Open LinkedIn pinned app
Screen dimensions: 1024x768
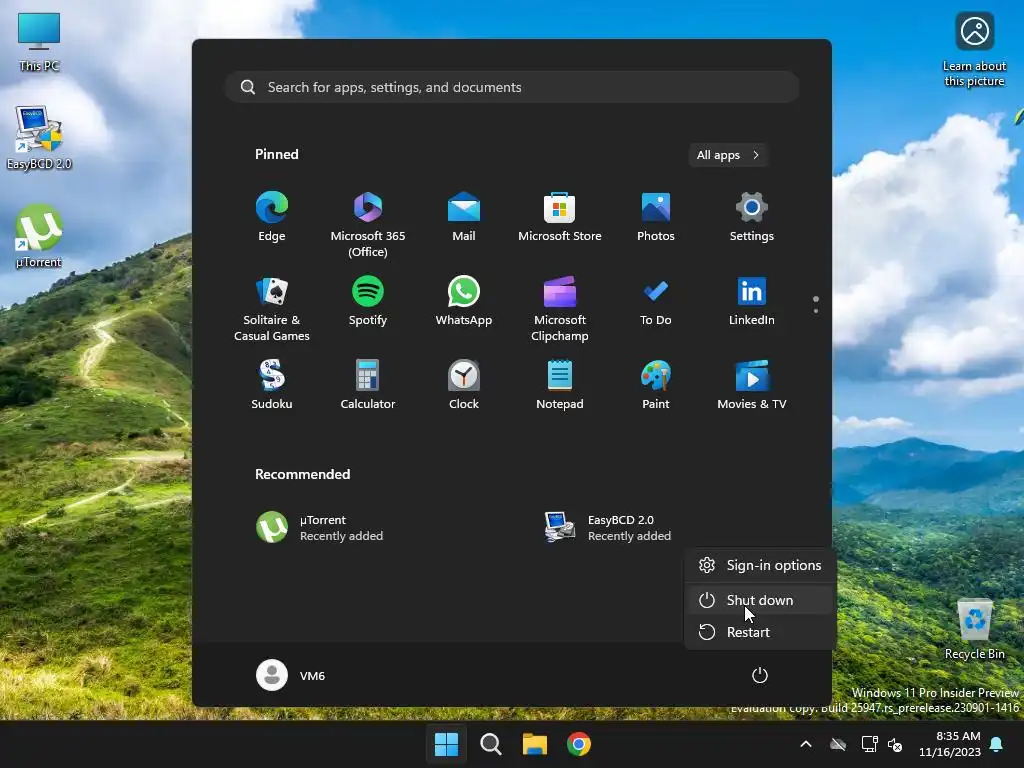point(752,301)
